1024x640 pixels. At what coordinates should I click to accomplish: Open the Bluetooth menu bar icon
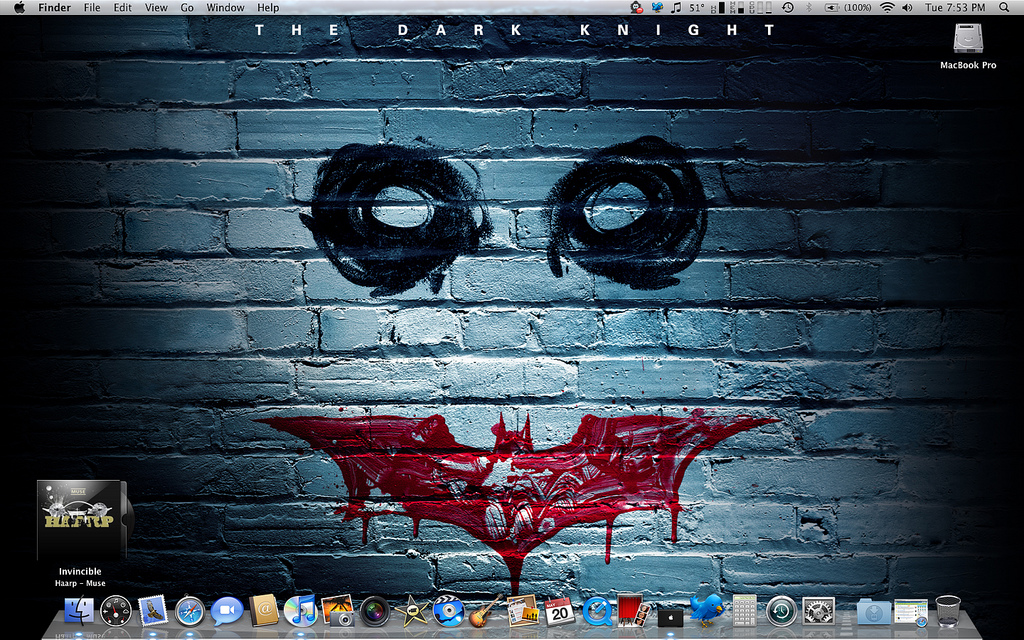tap(808, 8)
